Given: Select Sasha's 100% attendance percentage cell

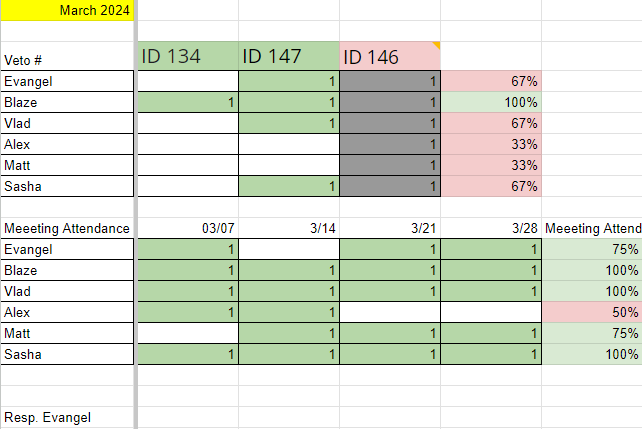Looking at the screenshot, I should click(x=592, y=354).
